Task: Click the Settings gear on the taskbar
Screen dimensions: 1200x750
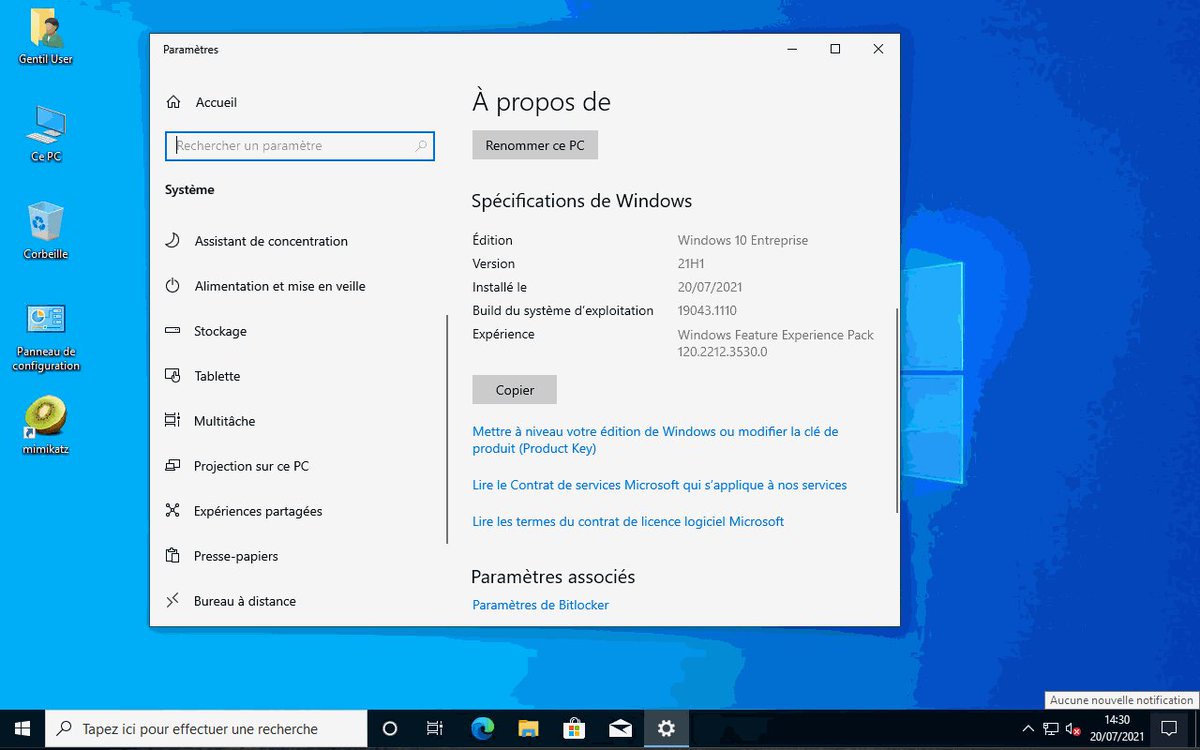Action: 666,729
